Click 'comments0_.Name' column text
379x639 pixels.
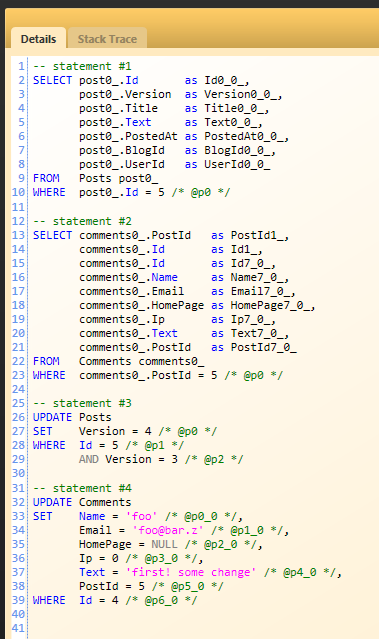[x=128, y=278]
